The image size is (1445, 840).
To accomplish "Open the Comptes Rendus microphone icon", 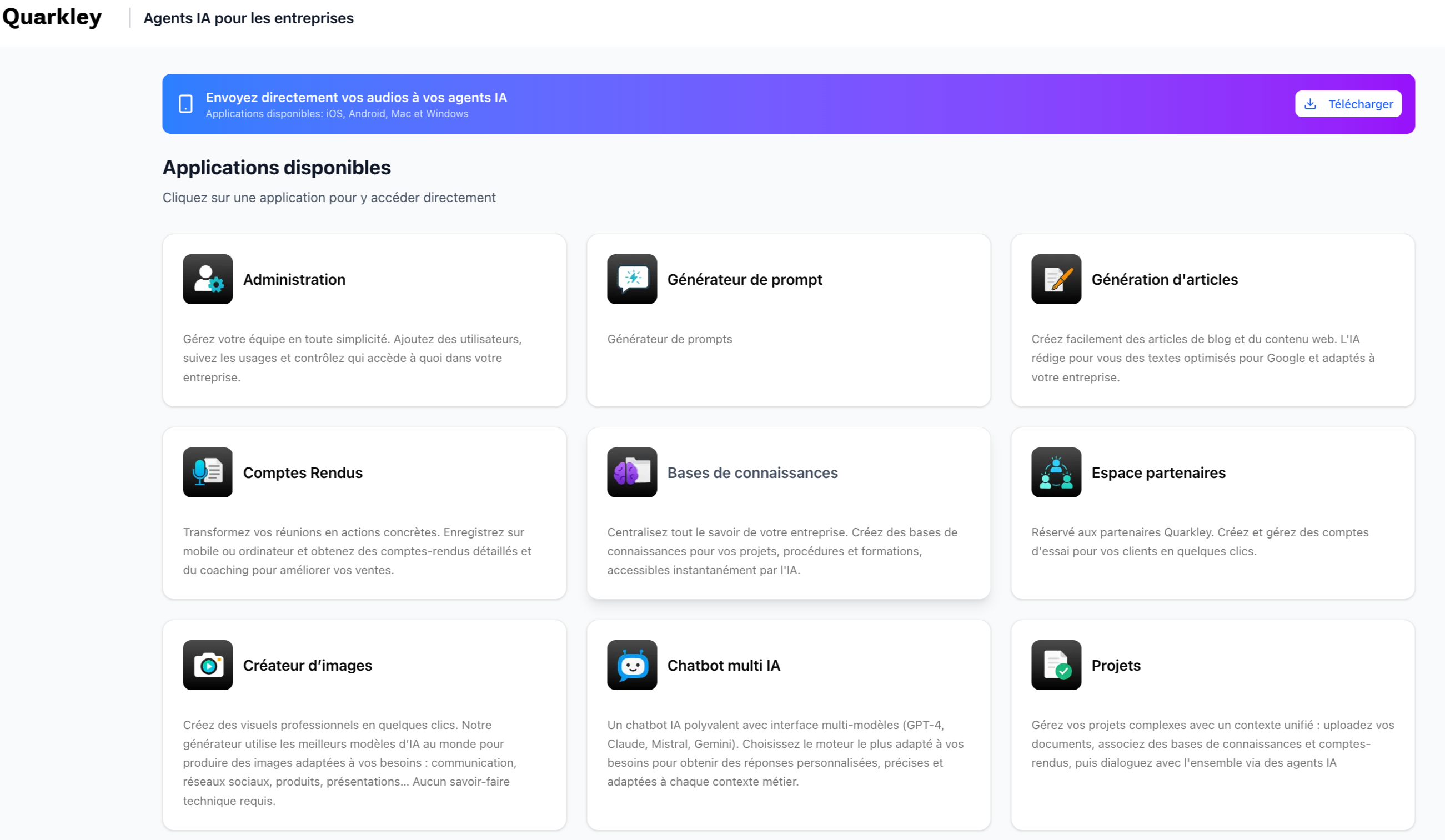I will [208, 472].
